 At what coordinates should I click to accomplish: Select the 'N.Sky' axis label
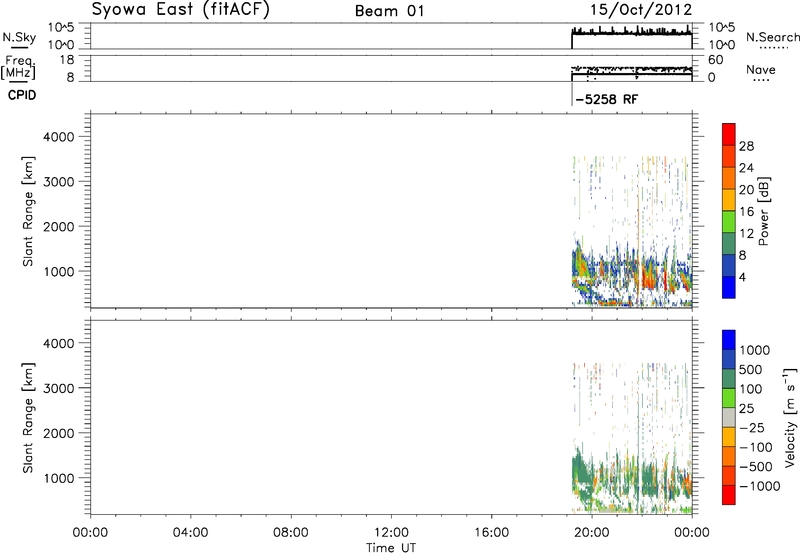[x=19, y=37]
